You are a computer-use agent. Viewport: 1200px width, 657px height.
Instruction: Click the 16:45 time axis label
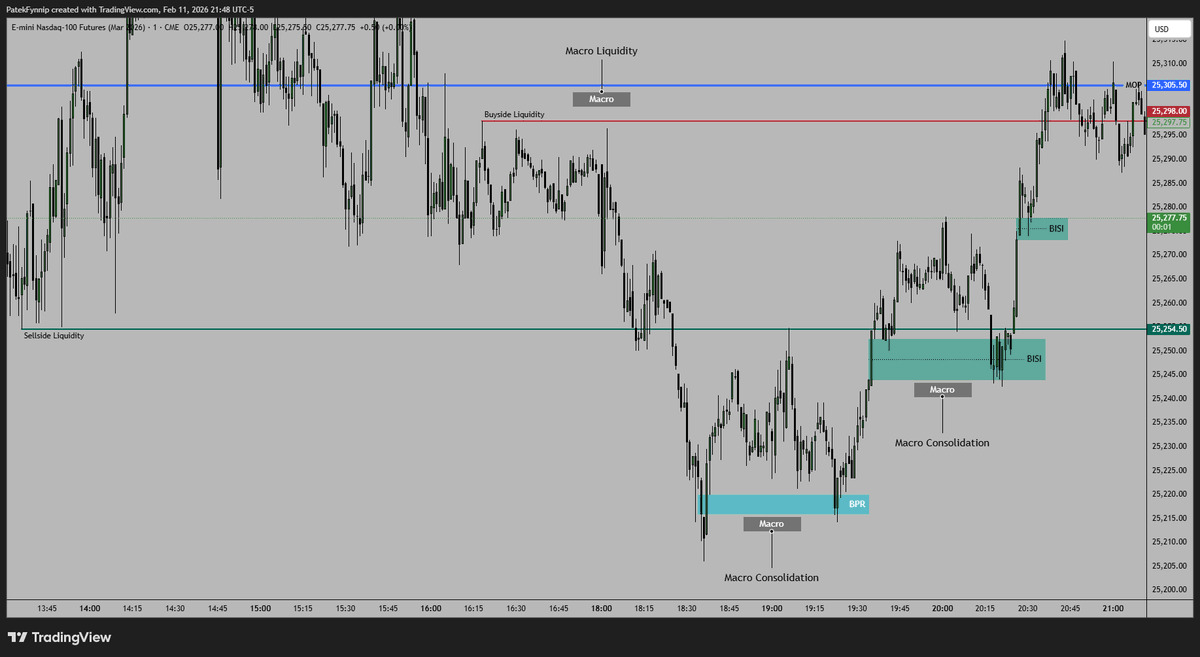(559, 608)
